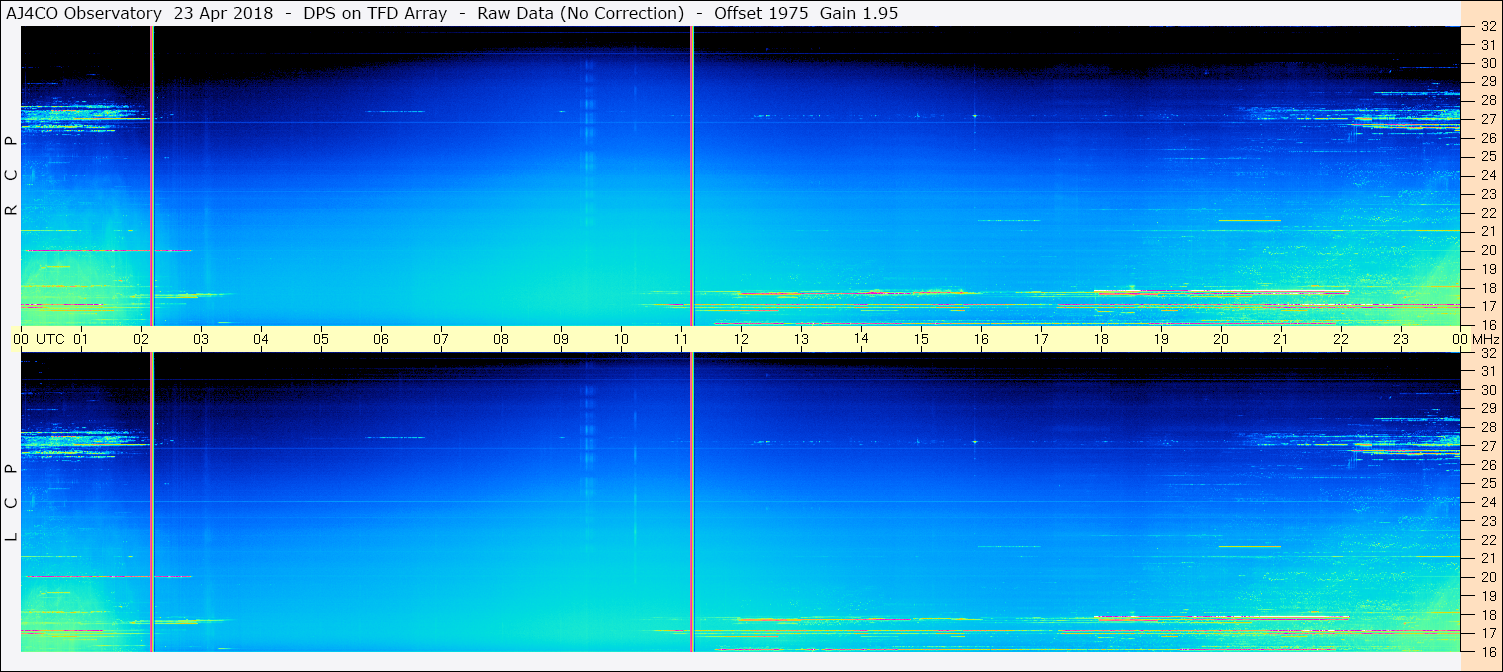The width and height of the screenshot is (1503, 672).
Task: Click the 24 MHz tick in RCP panel
Action: click(1487, 175)
